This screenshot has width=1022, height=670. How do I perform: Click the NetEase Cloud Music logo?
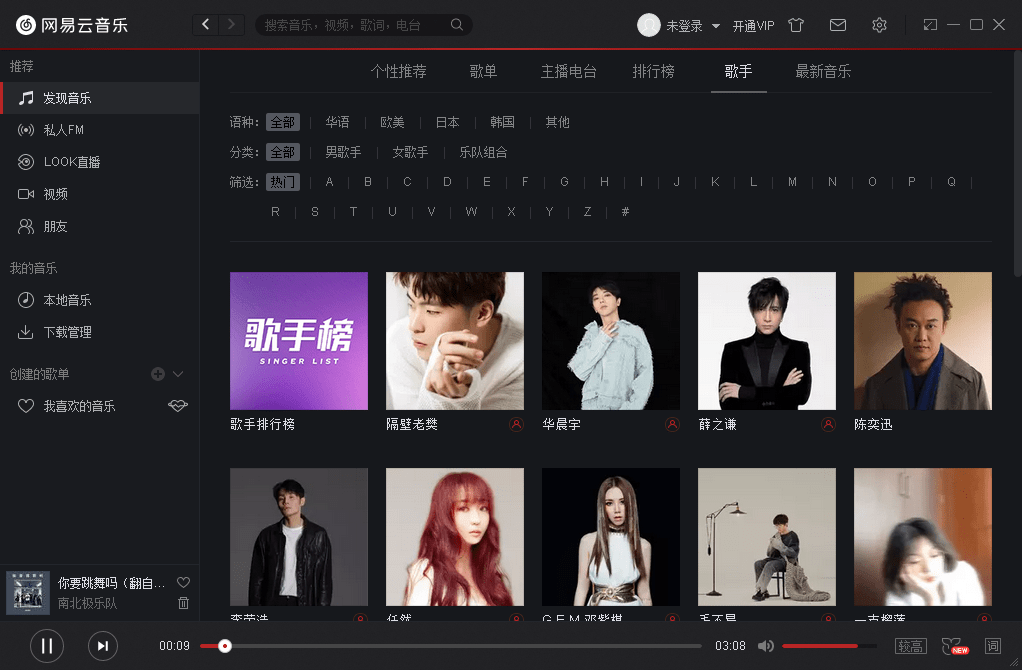72,25
